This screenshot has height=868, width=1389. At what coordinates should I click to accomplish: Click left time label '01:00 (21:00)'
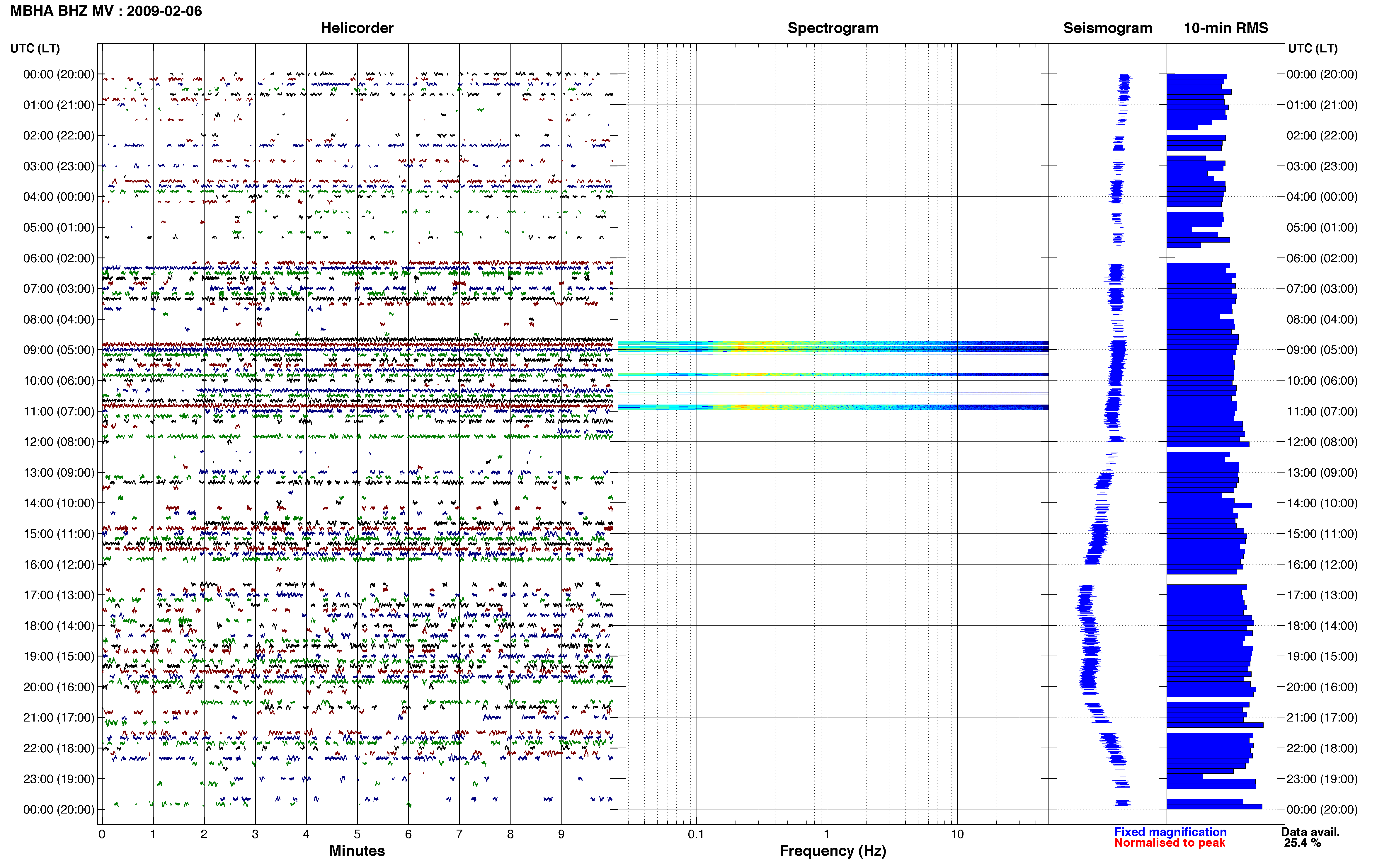coord(59,105)
